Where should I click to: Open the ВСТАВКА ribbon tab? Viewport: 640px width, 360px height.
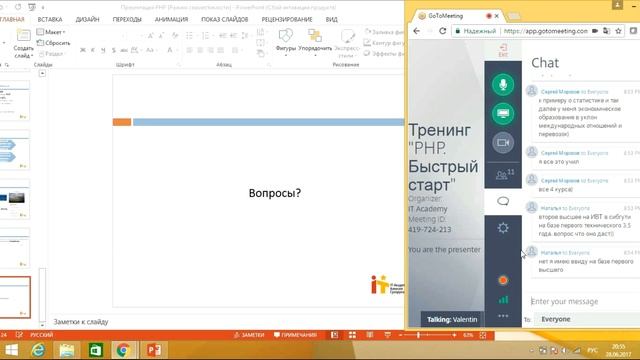coord(50,19)
